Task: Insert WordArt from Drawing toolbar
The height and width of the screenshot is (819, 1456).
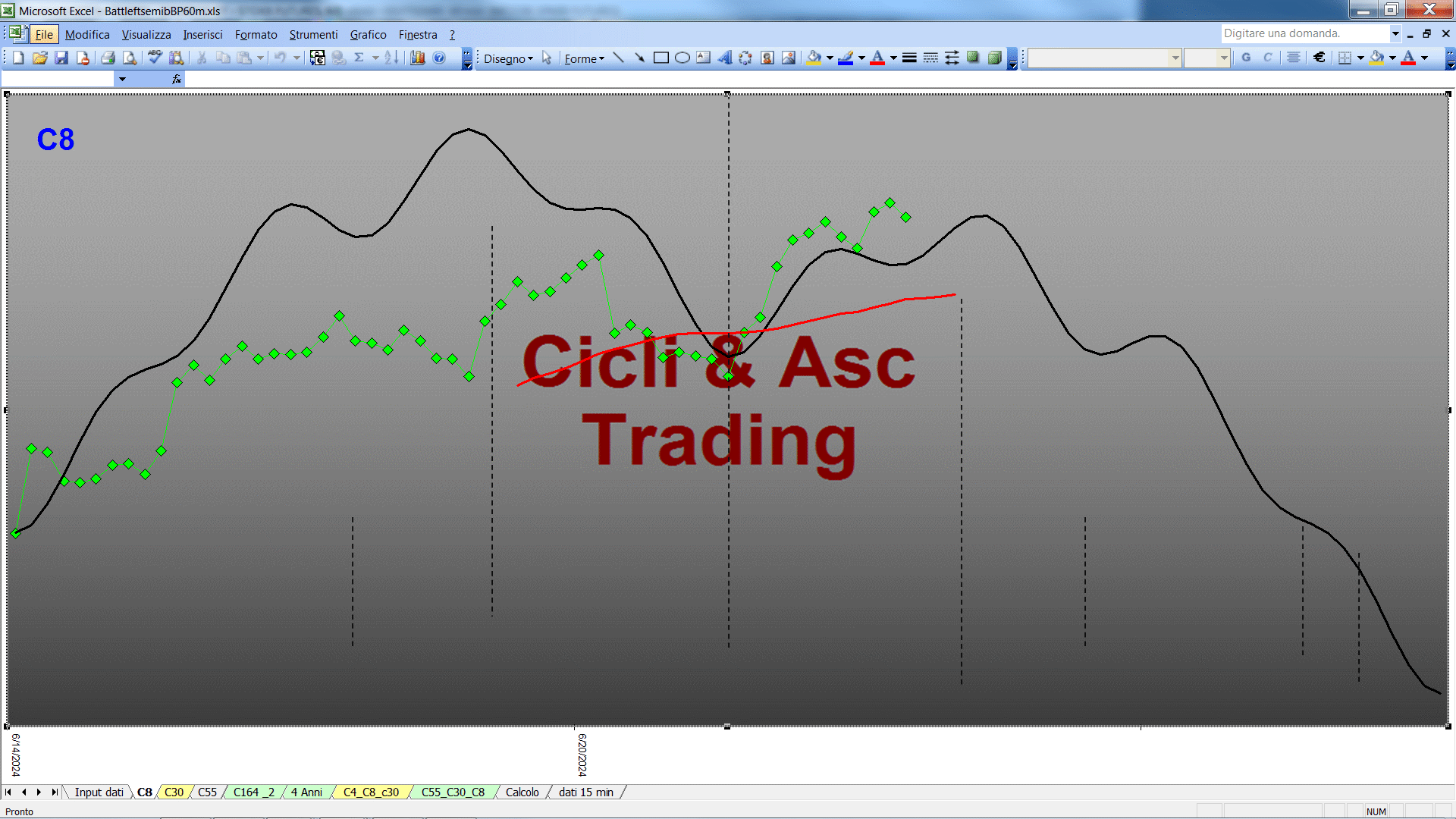Action: 725,58
